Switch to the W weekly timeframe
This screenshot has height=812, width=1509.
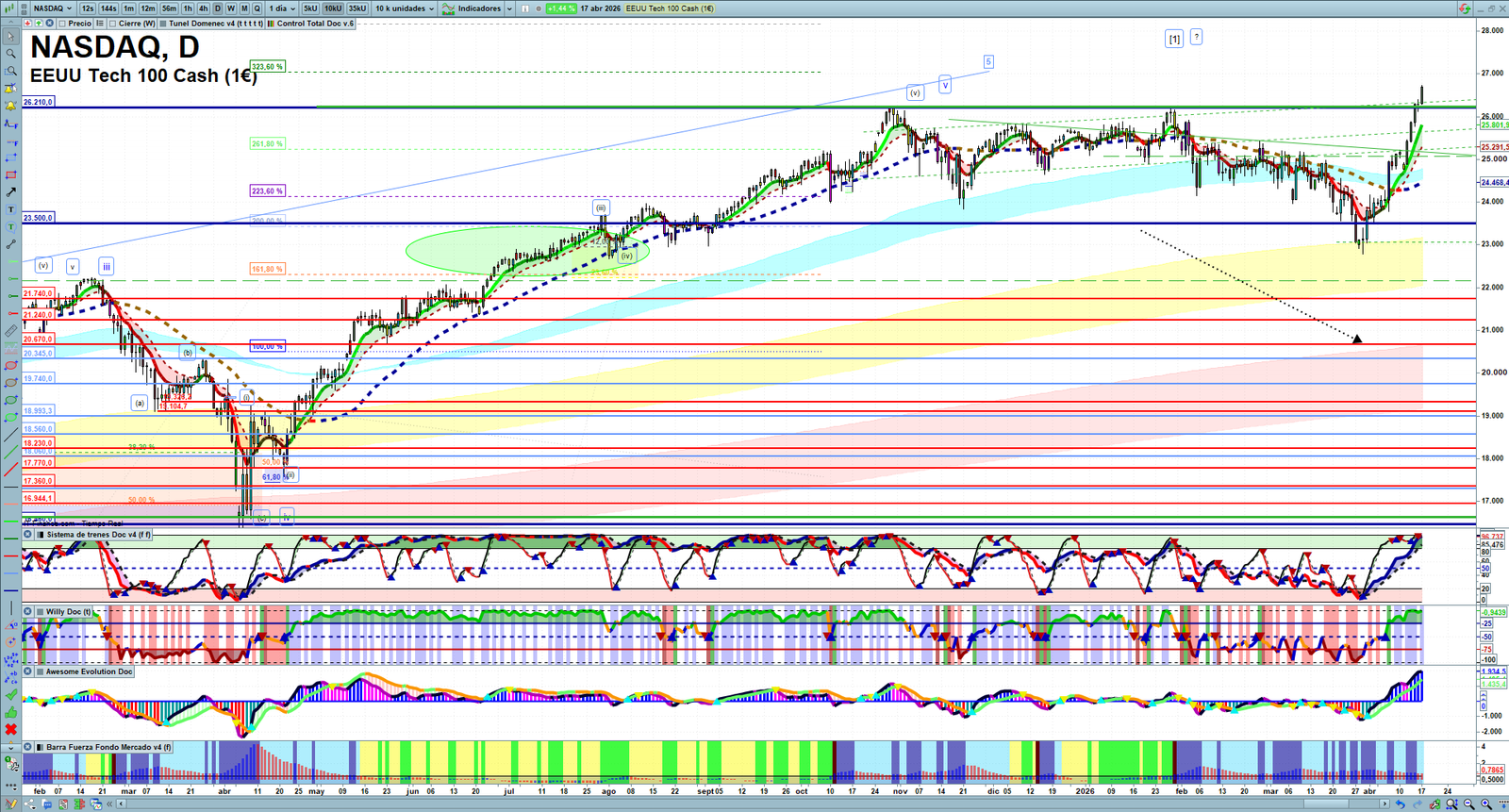point(230,8)
